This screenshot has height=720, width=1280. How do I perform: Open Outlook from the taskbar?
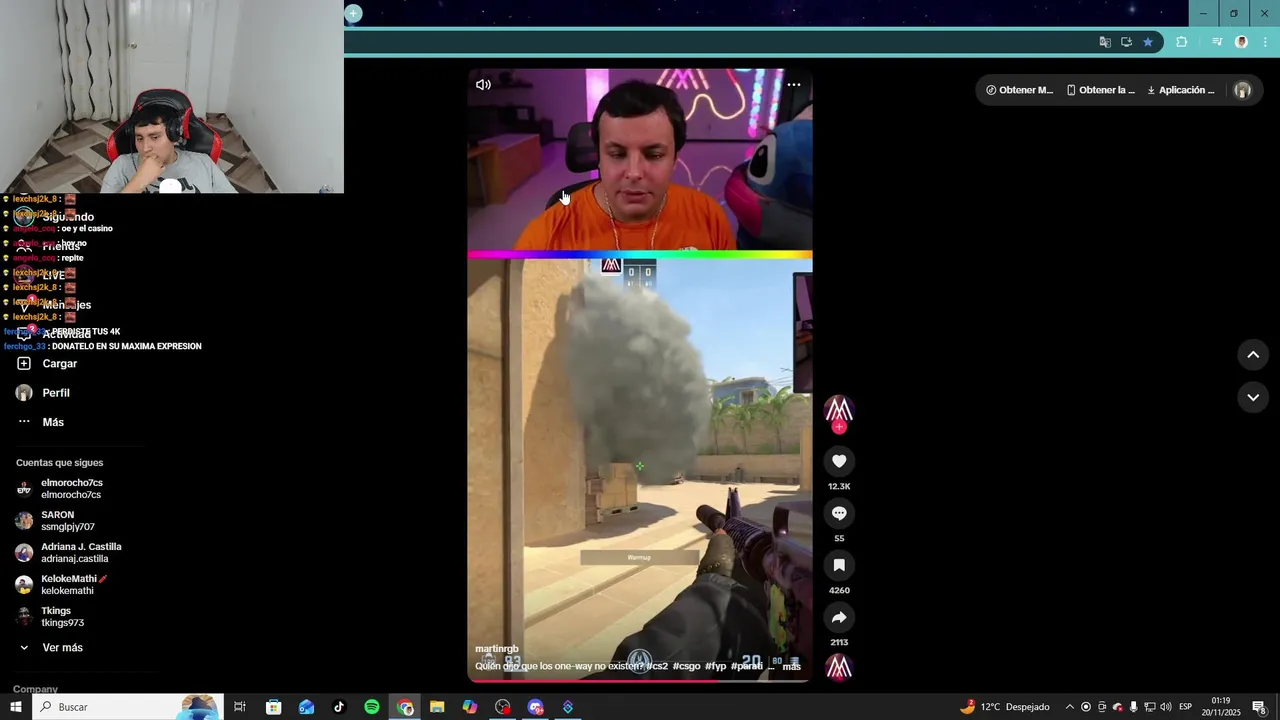click(306, 707)
